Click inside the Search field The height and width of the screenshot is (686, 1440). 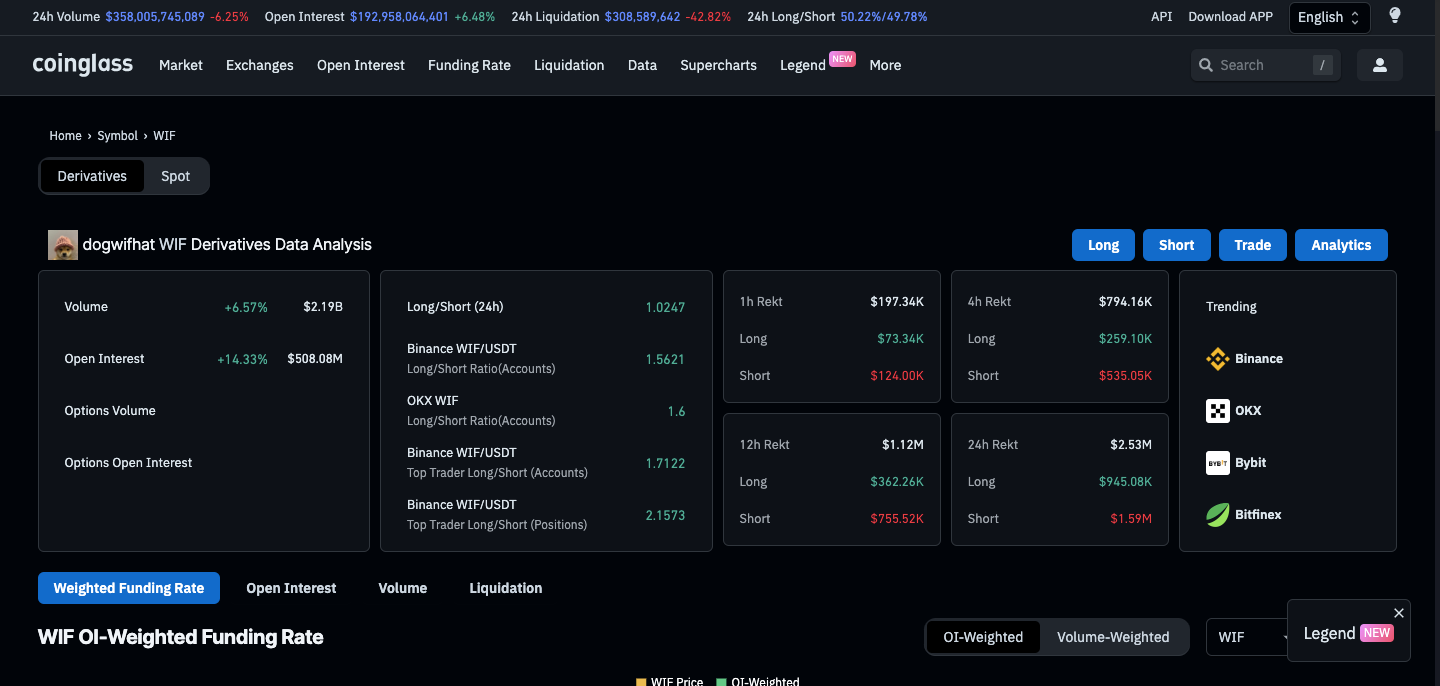click(1266, 65)
